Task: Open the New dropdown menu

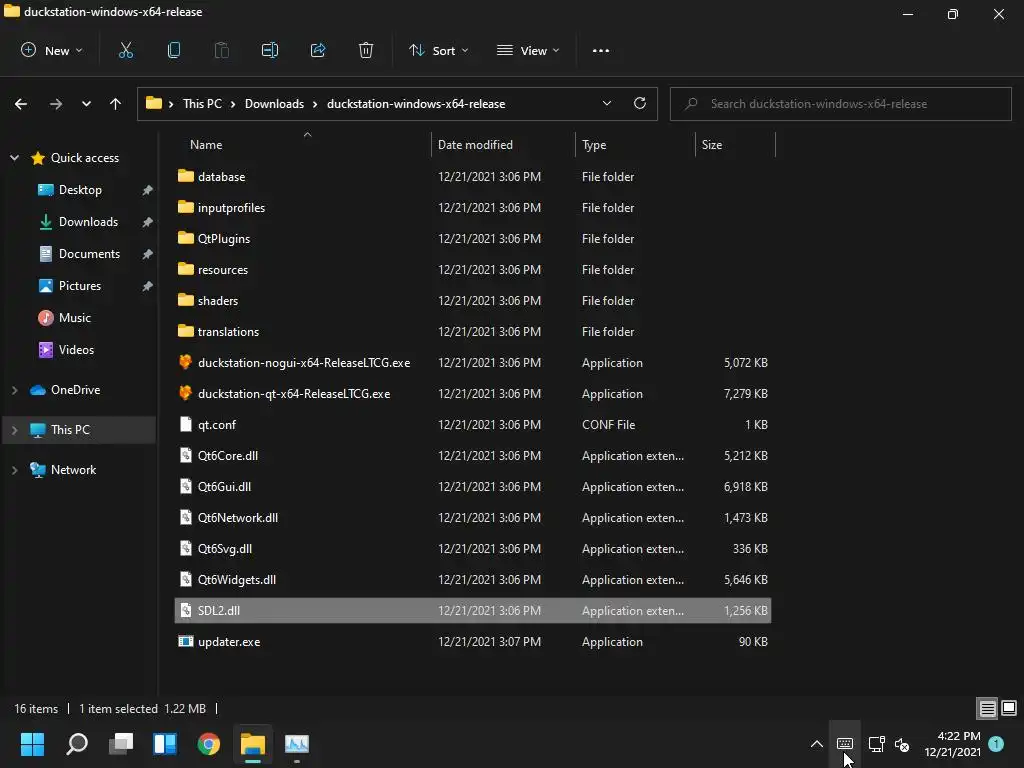Action: click(52, 50)
